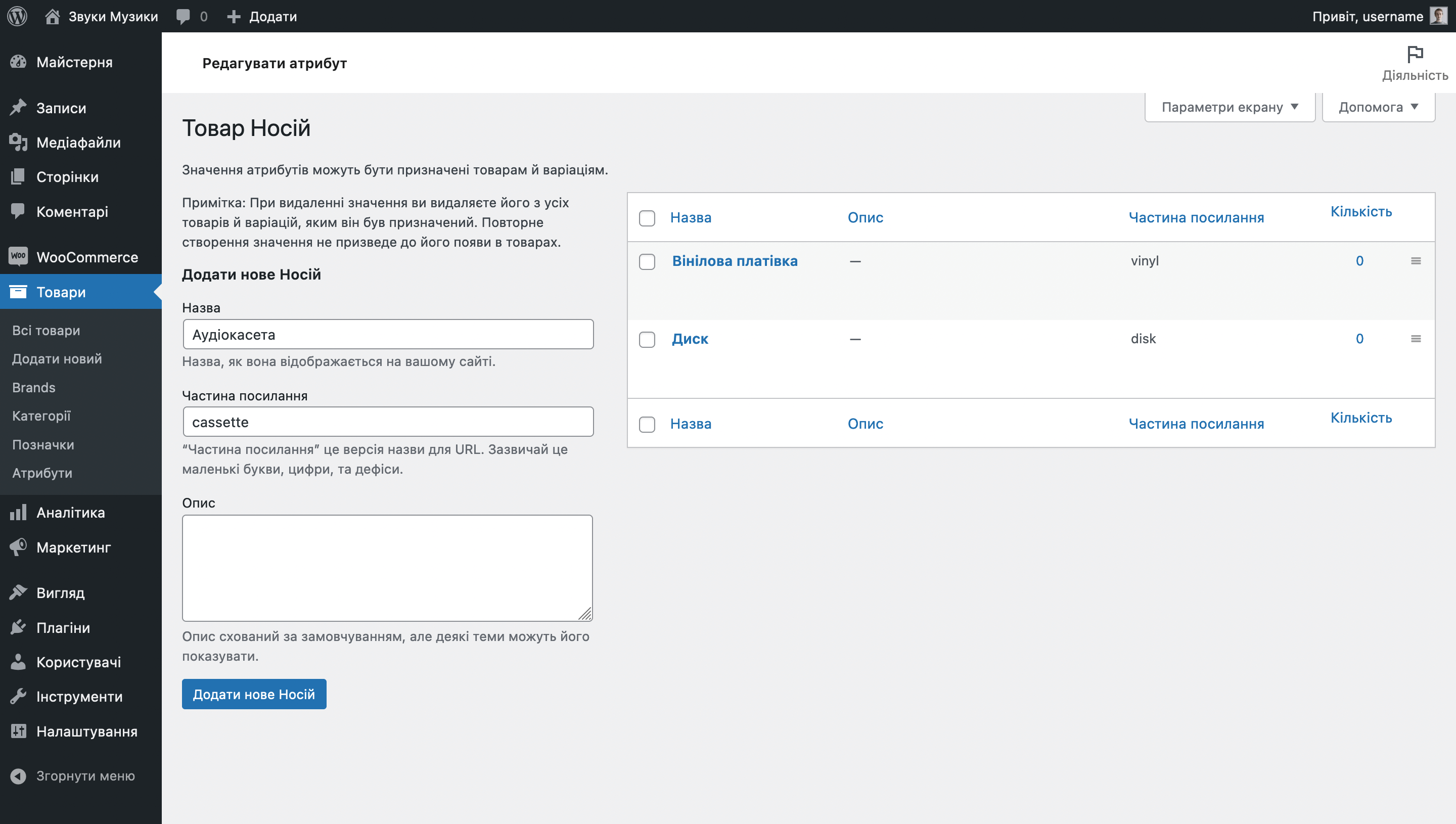Image resolution: width=1456 pixels, height=824 pixels.
Task: Click the Вигляд brush icon
Action: (x=18, y=592)
